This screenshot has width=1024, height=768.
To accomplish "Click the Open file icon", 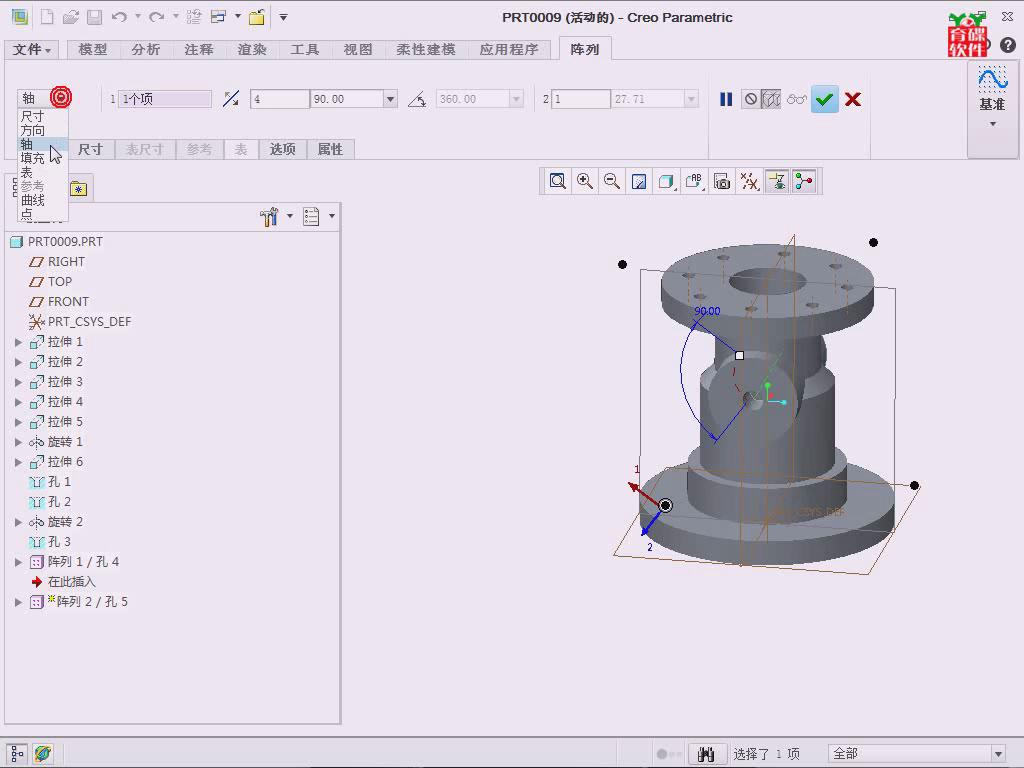I will click(x=71, y=17).
